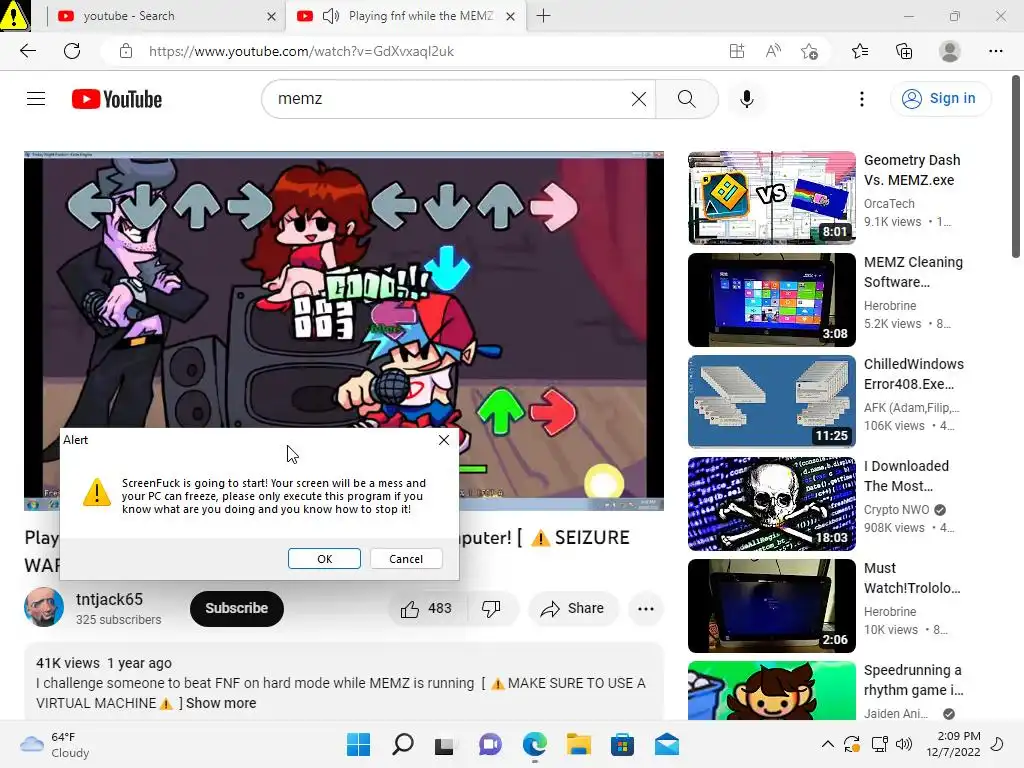Click the Share button
This screenshot has height=768, width=1024.
click(x=573, y=609)
